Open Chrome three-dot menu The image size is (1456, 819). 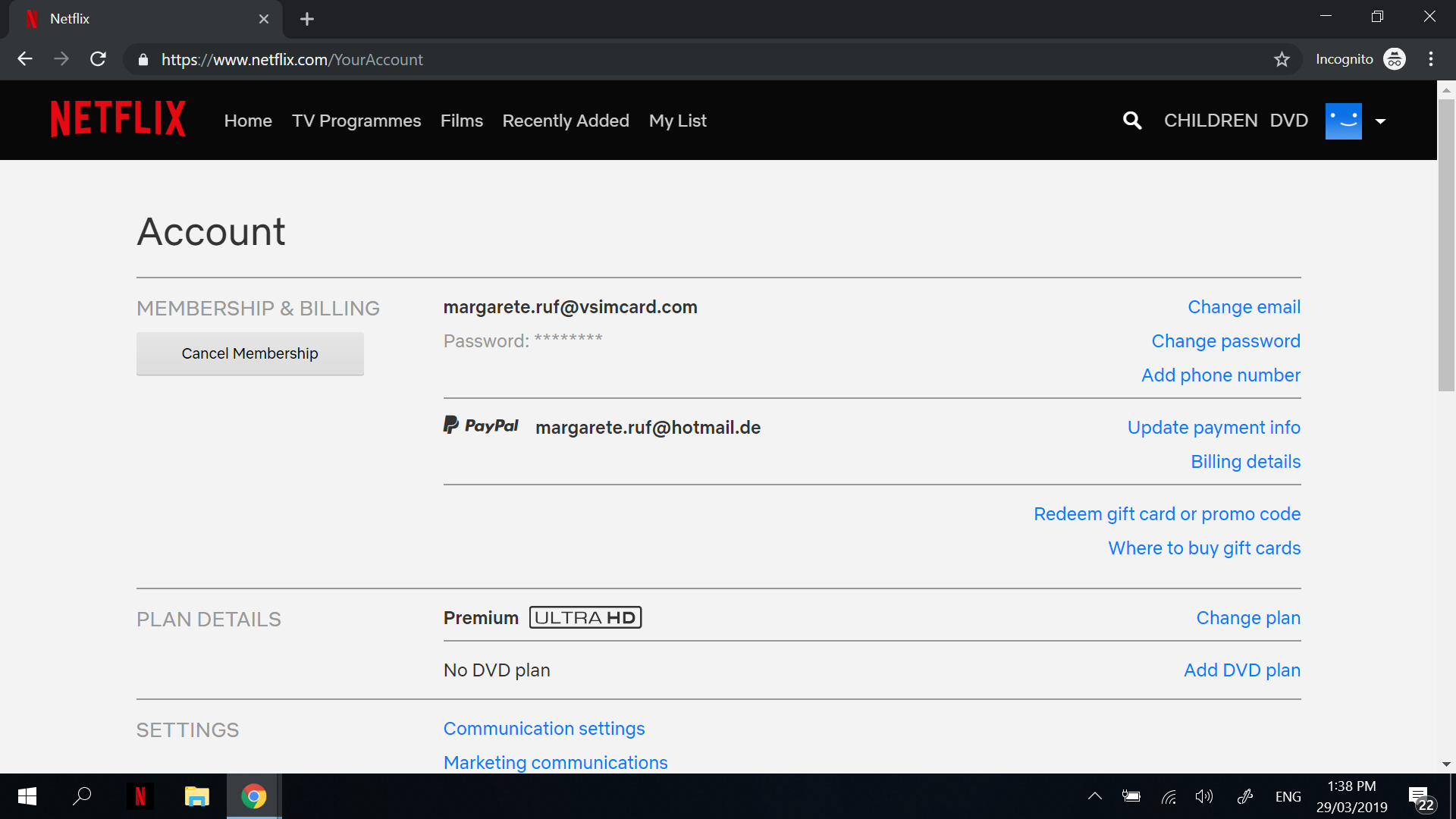[x=1430, y=59]
